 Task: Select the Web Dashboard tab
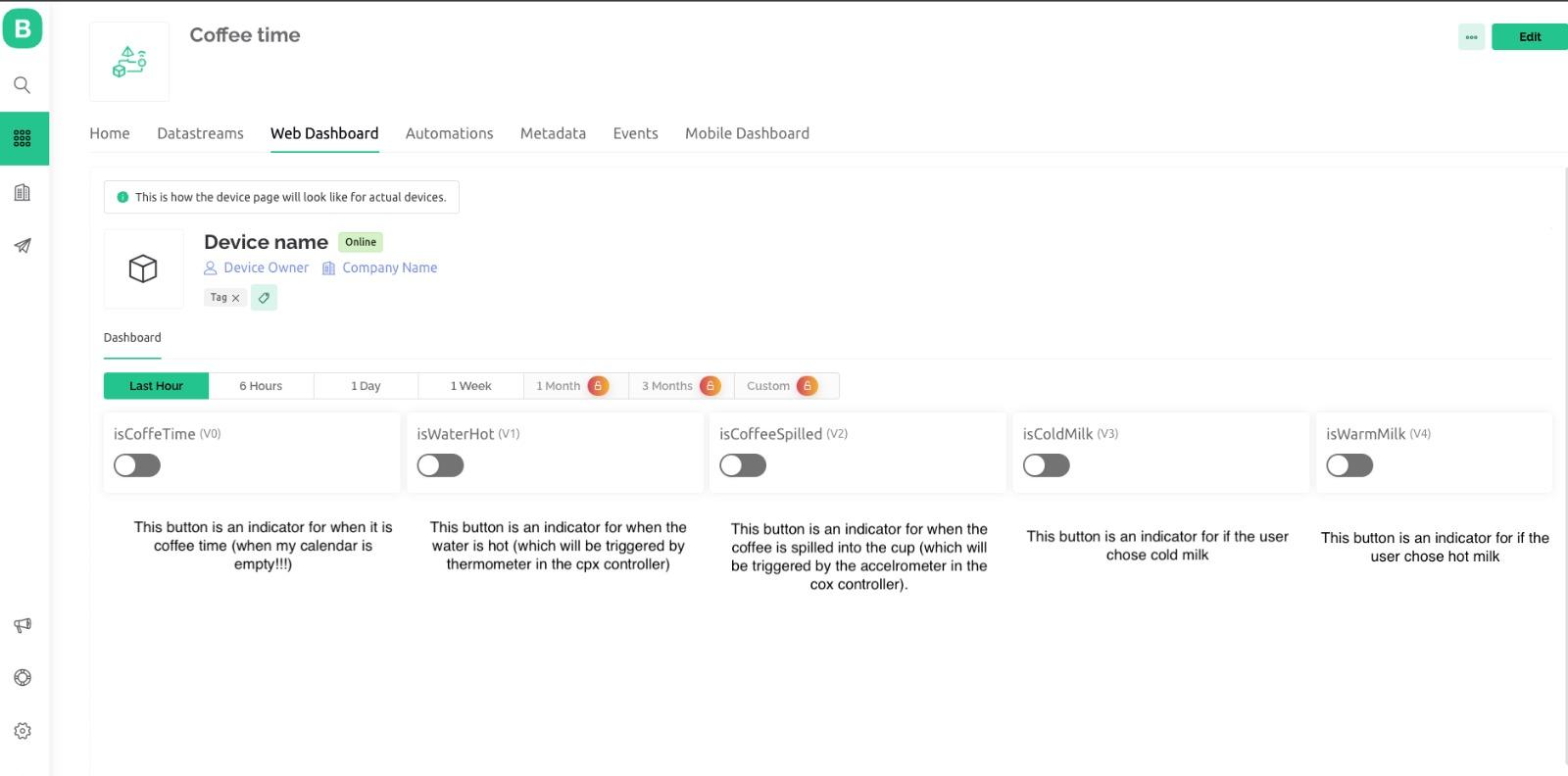tap(324, 133)
